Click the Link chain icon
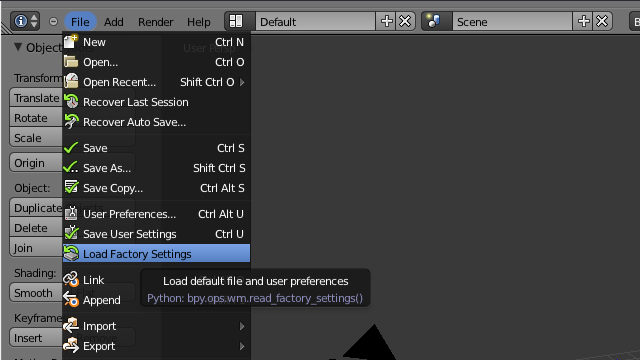The width and height of the screenshot is (640, 360). point(71,280)
